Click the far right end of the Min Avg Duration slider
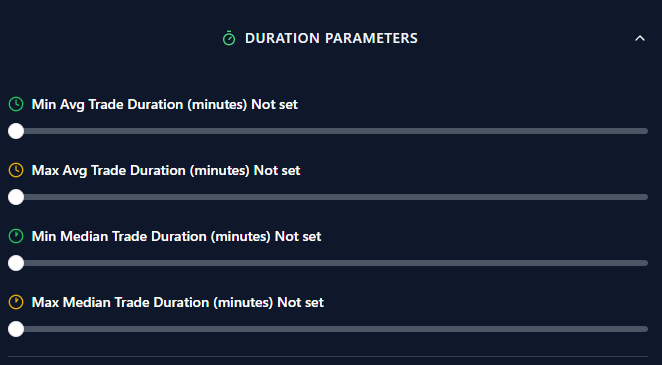Viewport: 662px width, 365px height. click(646, 131)
